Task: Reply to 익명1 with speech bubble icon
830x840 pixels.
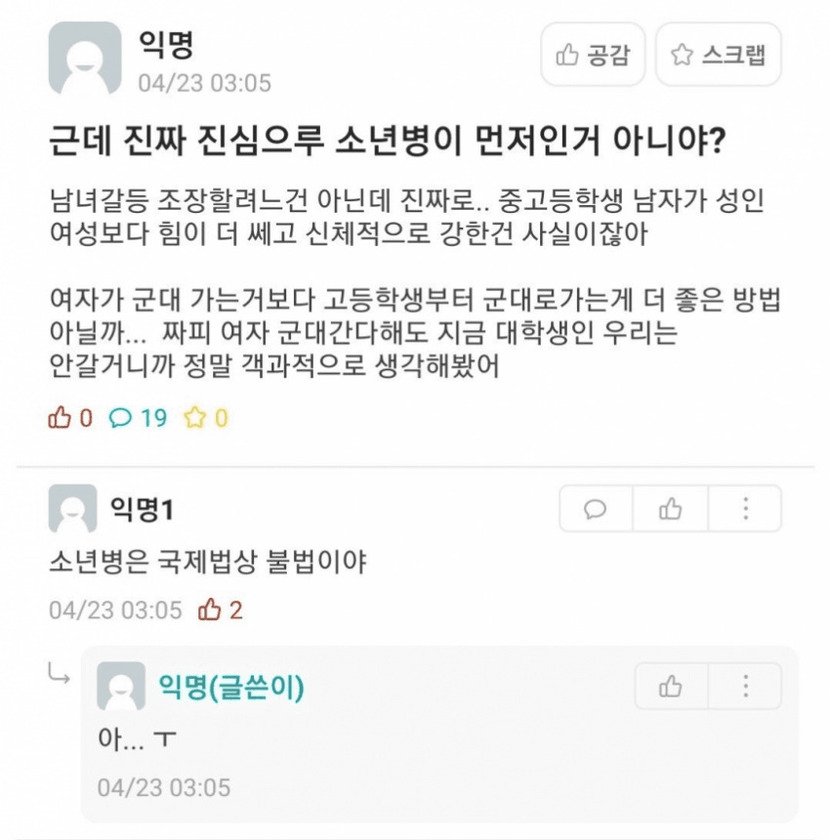Action: [x=595, y=509]
